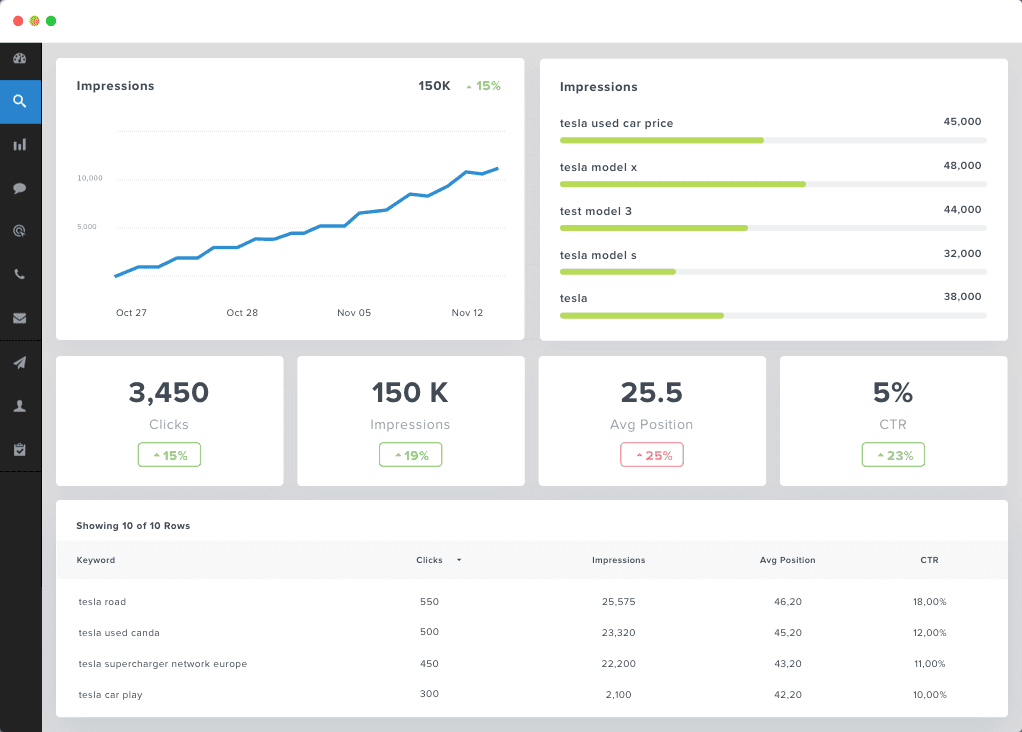Click the 32,000 impressions value
The height and width of the screenshot is (732, 1022).
click(x=962, y=254)
